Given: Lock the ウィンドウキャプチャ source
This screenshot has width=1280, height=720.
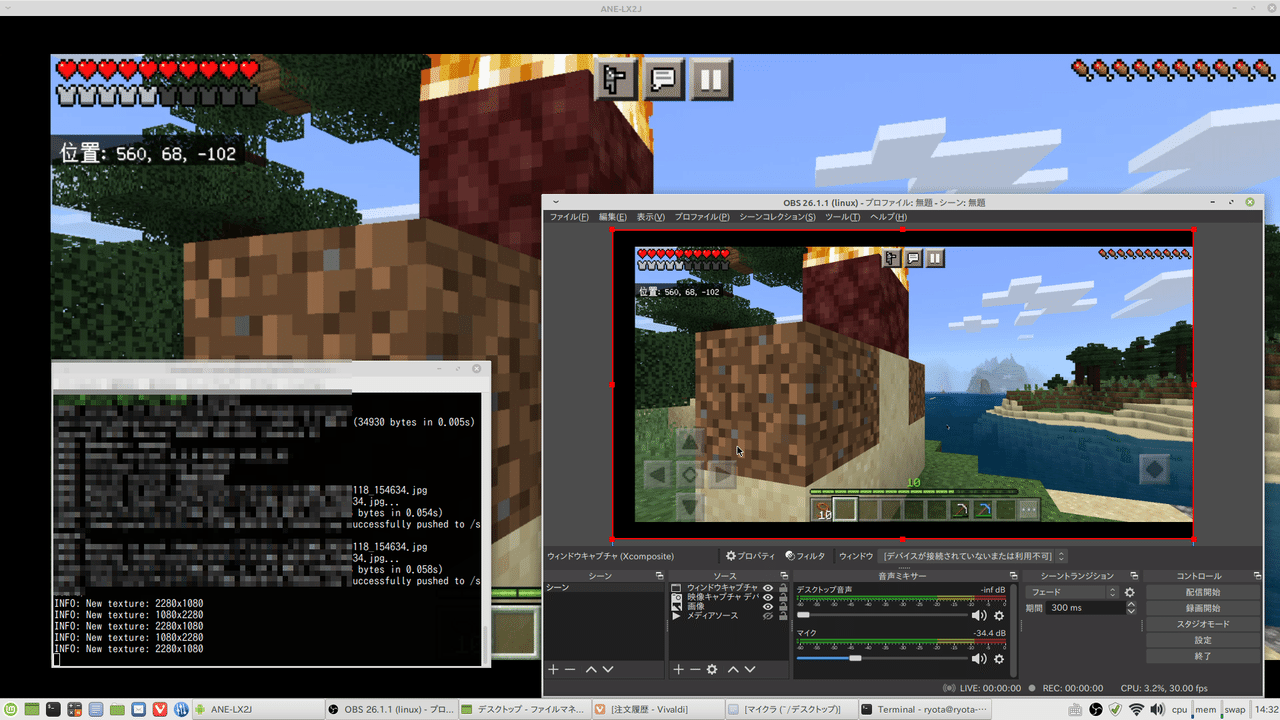Looking at the screenshot, I should tap(783, 588).
